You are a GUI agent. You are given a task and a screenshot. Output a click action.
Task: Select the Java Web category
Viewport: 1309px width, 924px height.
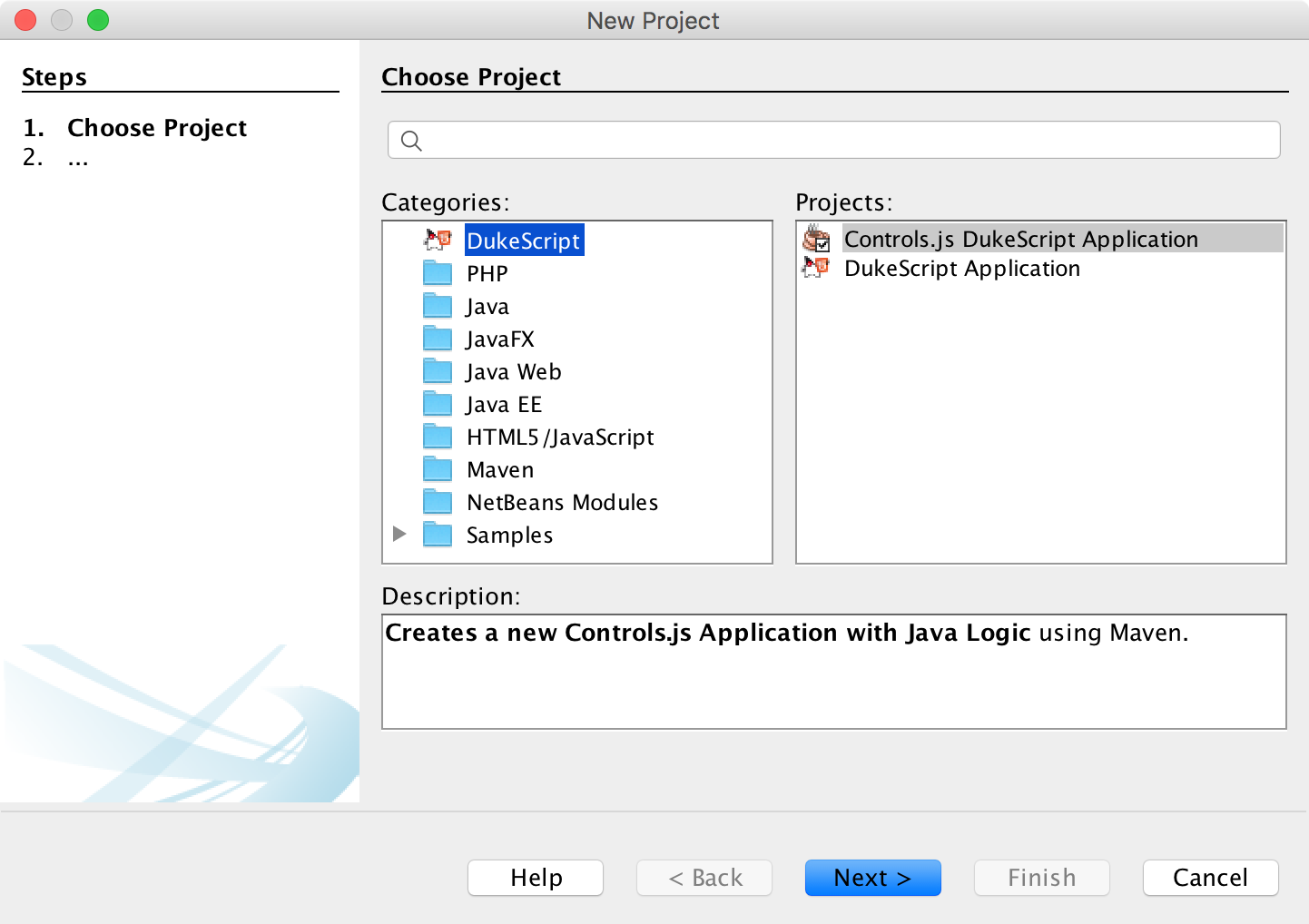pos(513,372)
